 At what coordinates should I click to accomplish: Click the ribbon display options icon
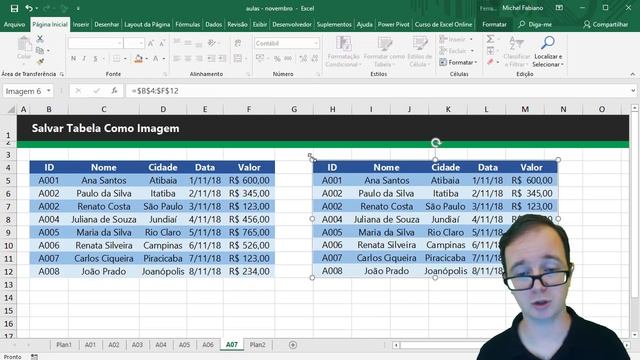coord(559,8)
